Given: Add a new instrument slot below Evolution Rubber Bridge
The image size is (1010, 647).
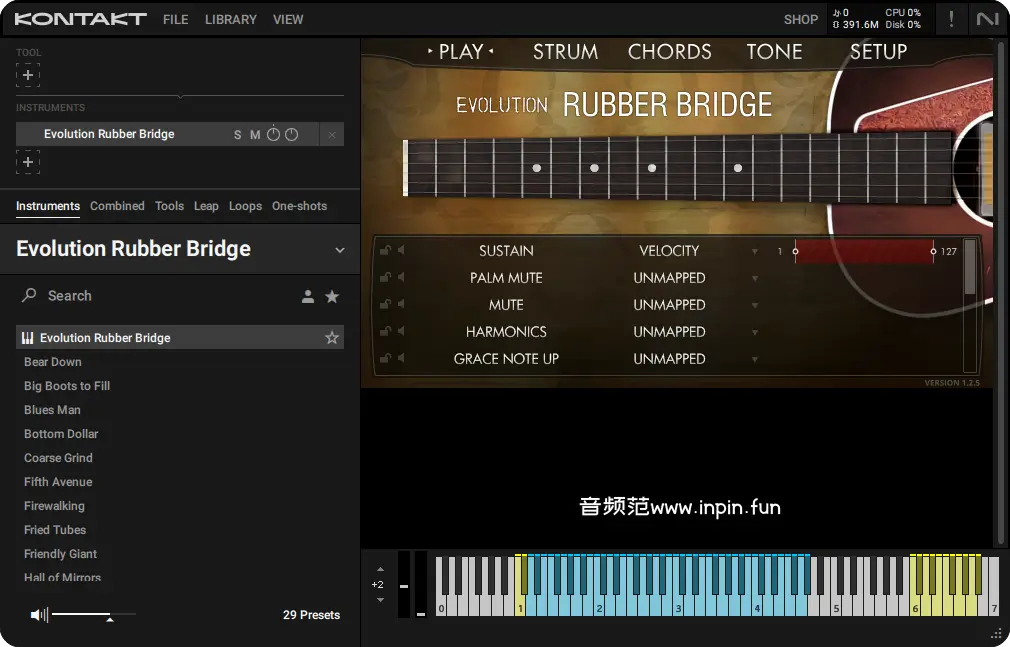Looking at the screenshot, I should [28, 162].
